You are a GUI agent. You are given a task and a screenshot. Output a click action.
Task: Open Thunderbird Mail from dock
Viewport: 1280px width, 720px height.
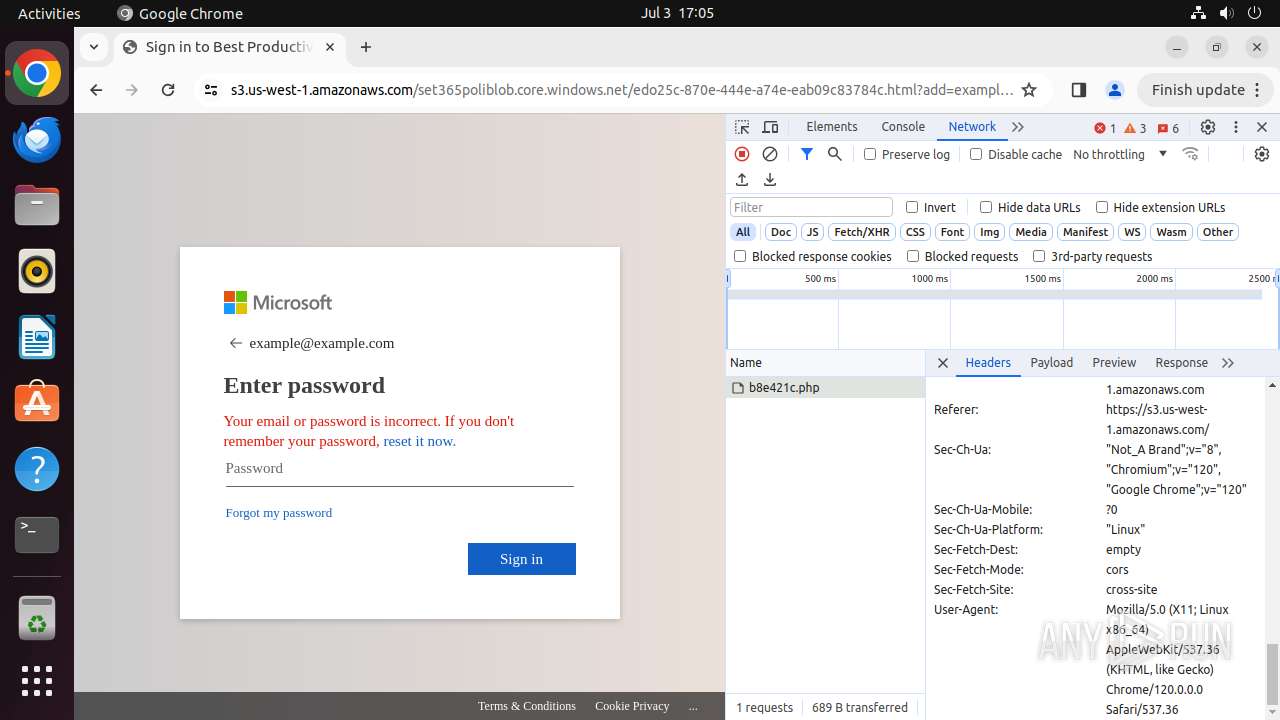37,139
